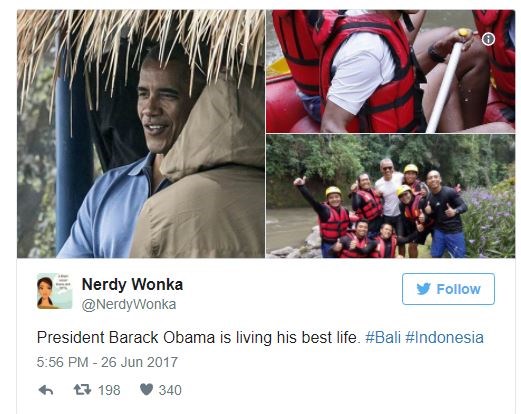This screenshot has height=414, width=521.
Task: Open the group rafting team photo
Action: point(390,196)
